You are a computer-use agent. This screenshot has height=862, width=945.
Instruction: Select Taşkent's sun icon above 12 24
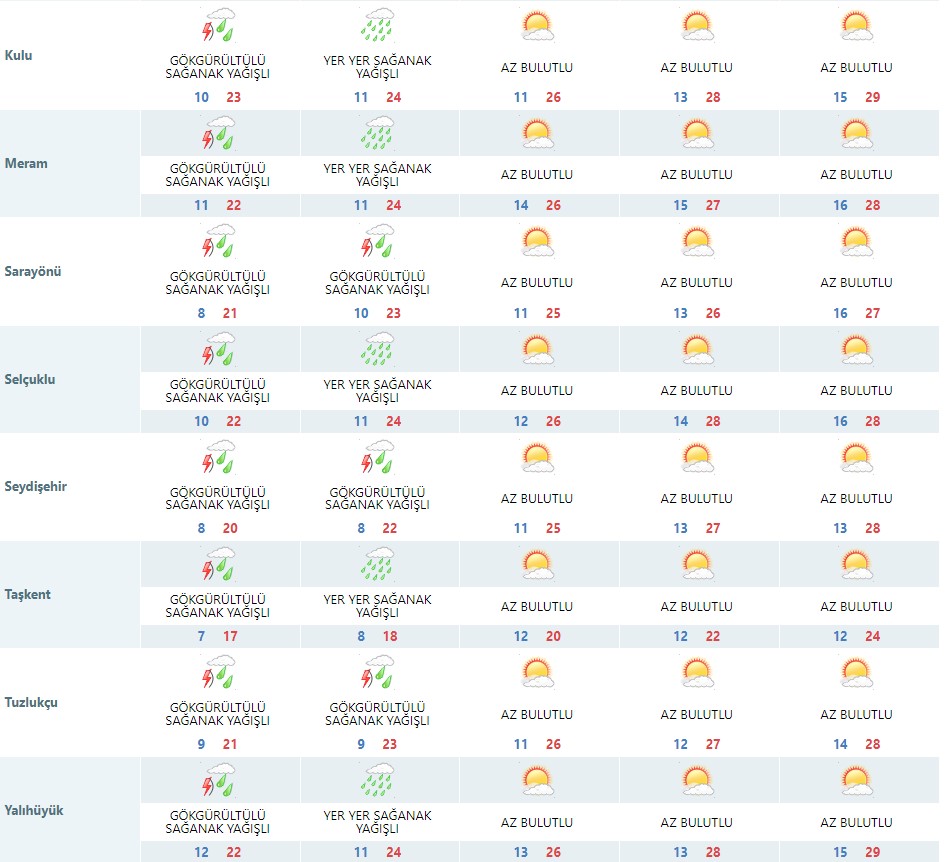(856, 565)
